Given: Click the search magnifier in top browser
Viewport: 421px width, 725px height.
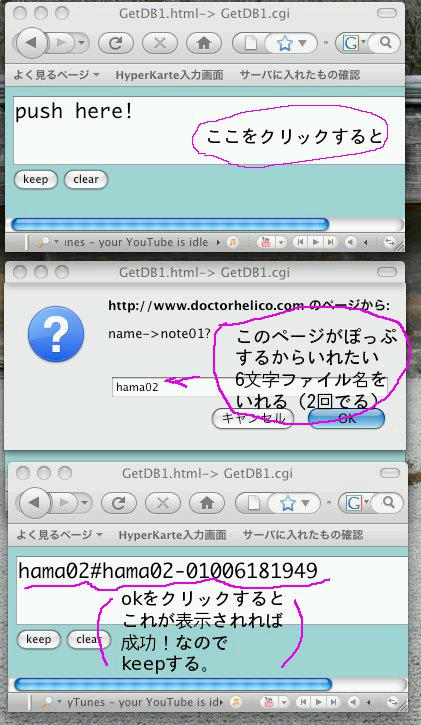Looking at the screenshot, I should point(385,43).
